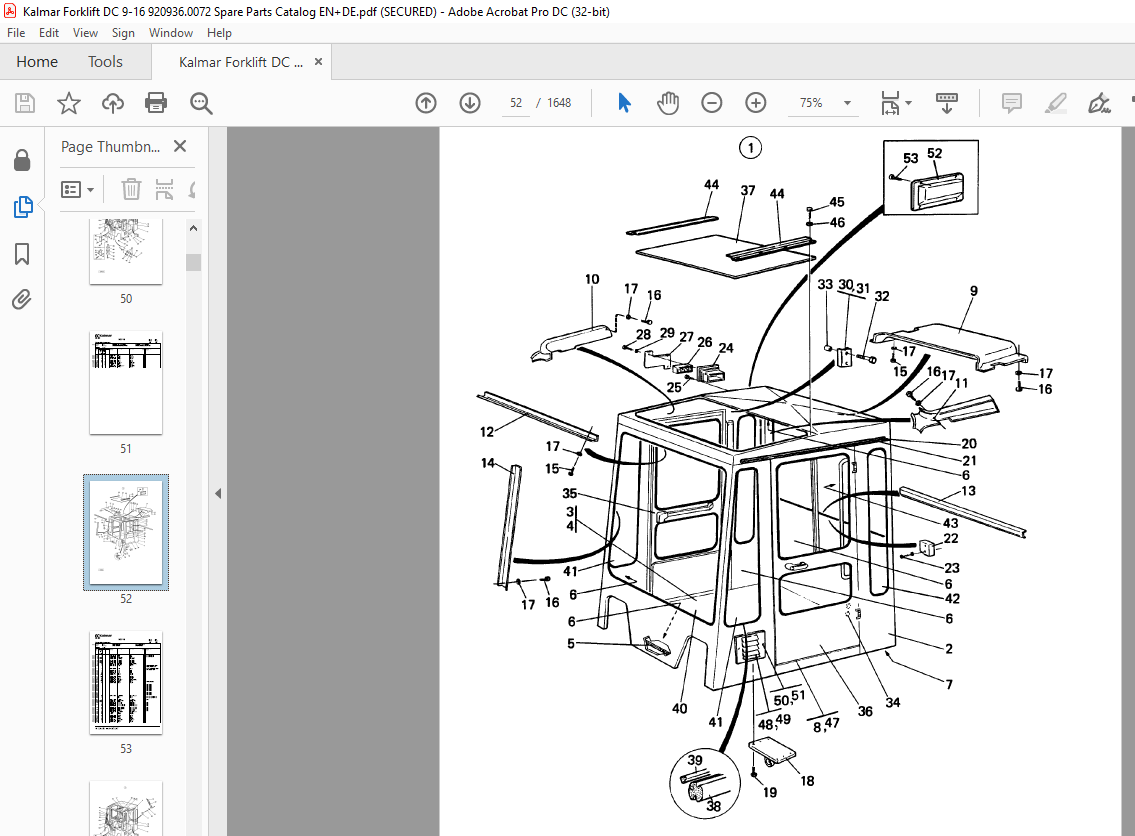Zoom out with minus button

712,103
